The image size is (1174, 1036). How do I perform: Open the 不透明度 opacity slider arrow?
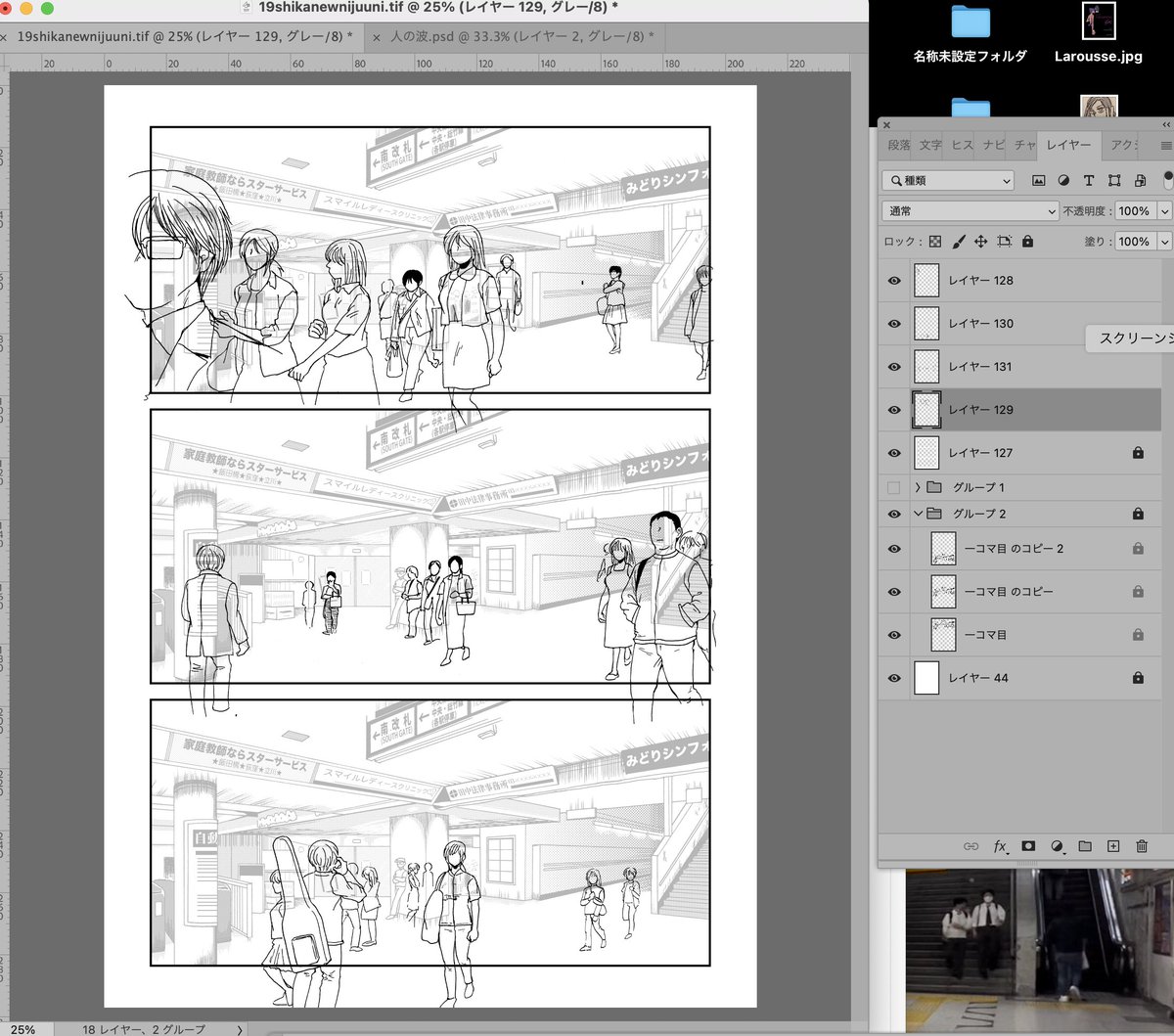point(1165,211)
